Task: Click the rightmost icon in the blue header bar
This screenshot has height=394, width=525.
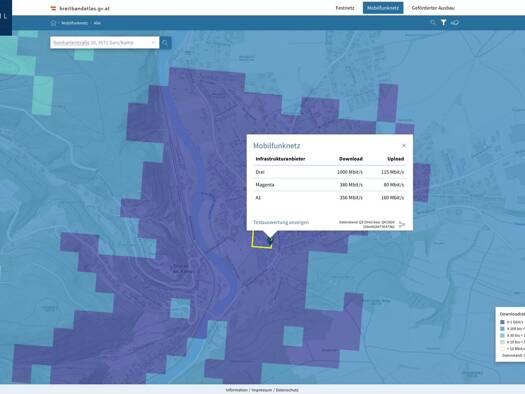Action: 455,22
